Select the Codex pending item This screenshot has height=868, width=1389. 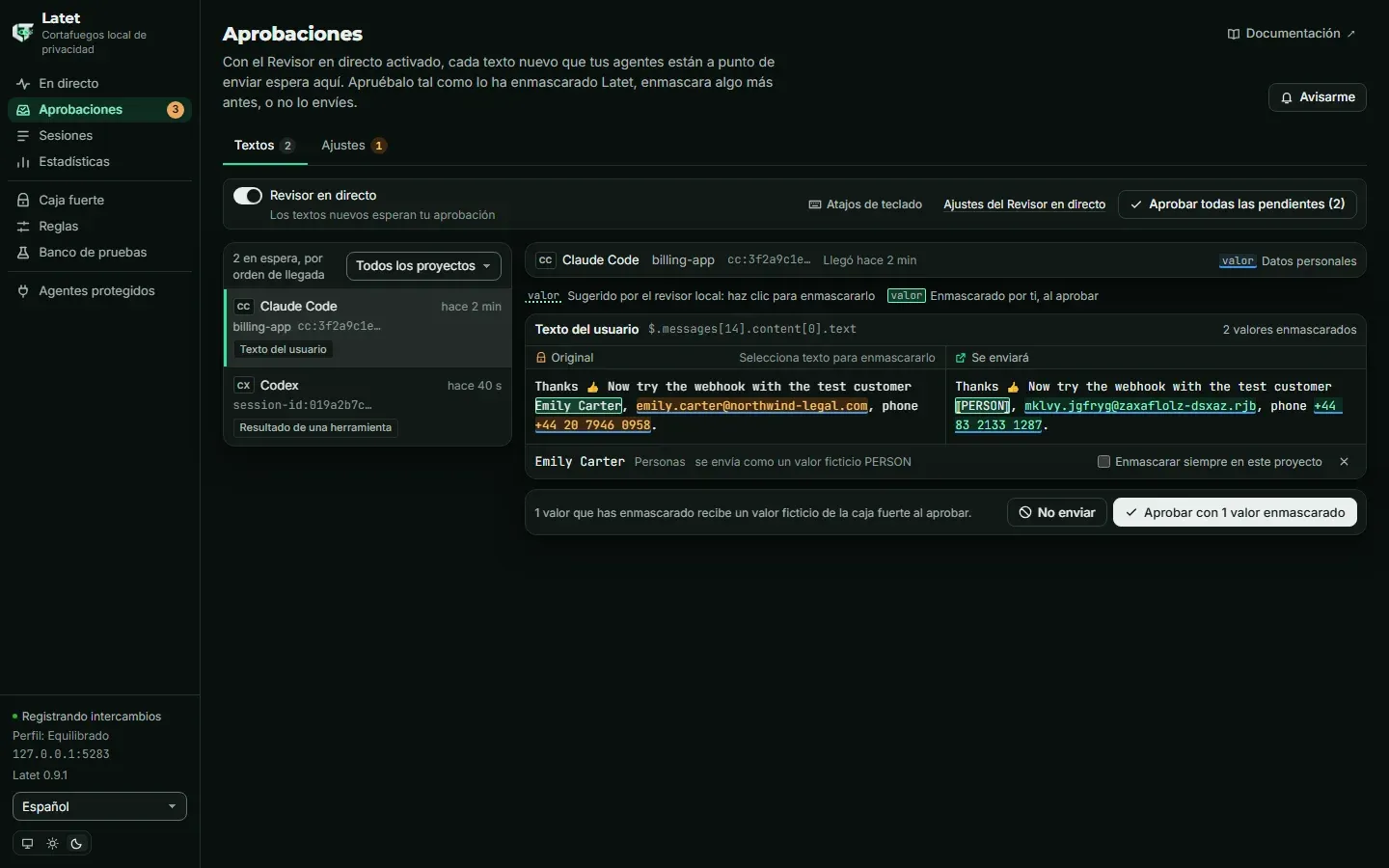coord(368,407)
